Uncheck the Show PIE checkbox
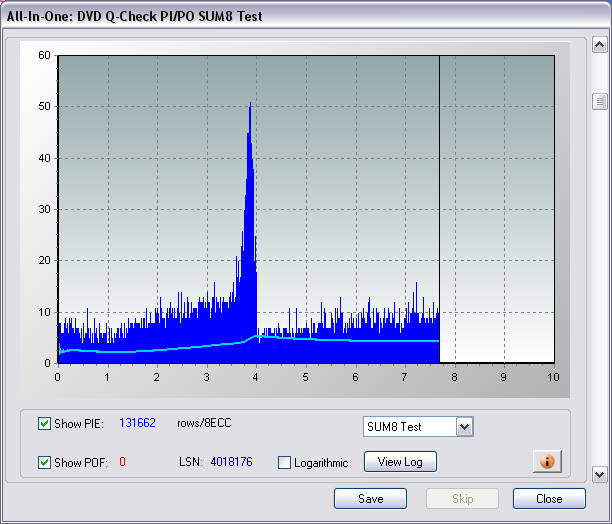The image size is (612, 524). [44, 423]
